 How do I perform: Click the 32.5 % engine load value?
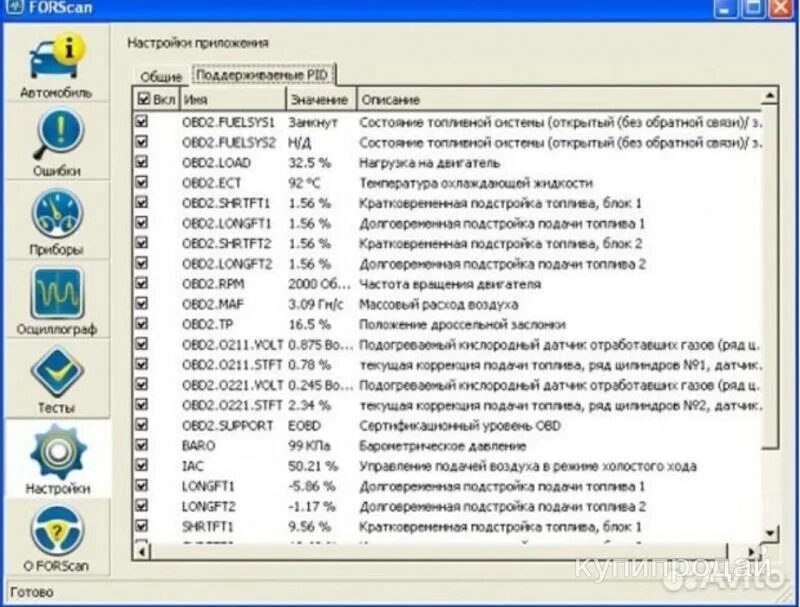310,163
